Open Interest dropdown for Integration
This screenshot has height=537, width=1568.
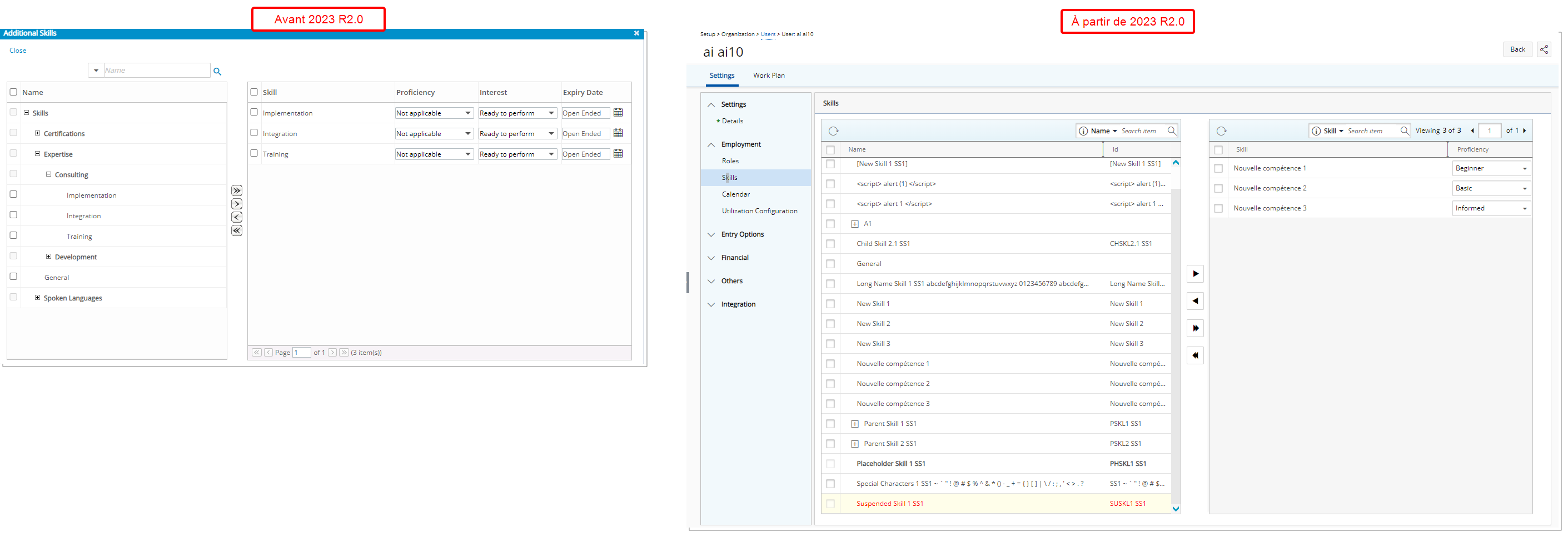click(517, 134)
